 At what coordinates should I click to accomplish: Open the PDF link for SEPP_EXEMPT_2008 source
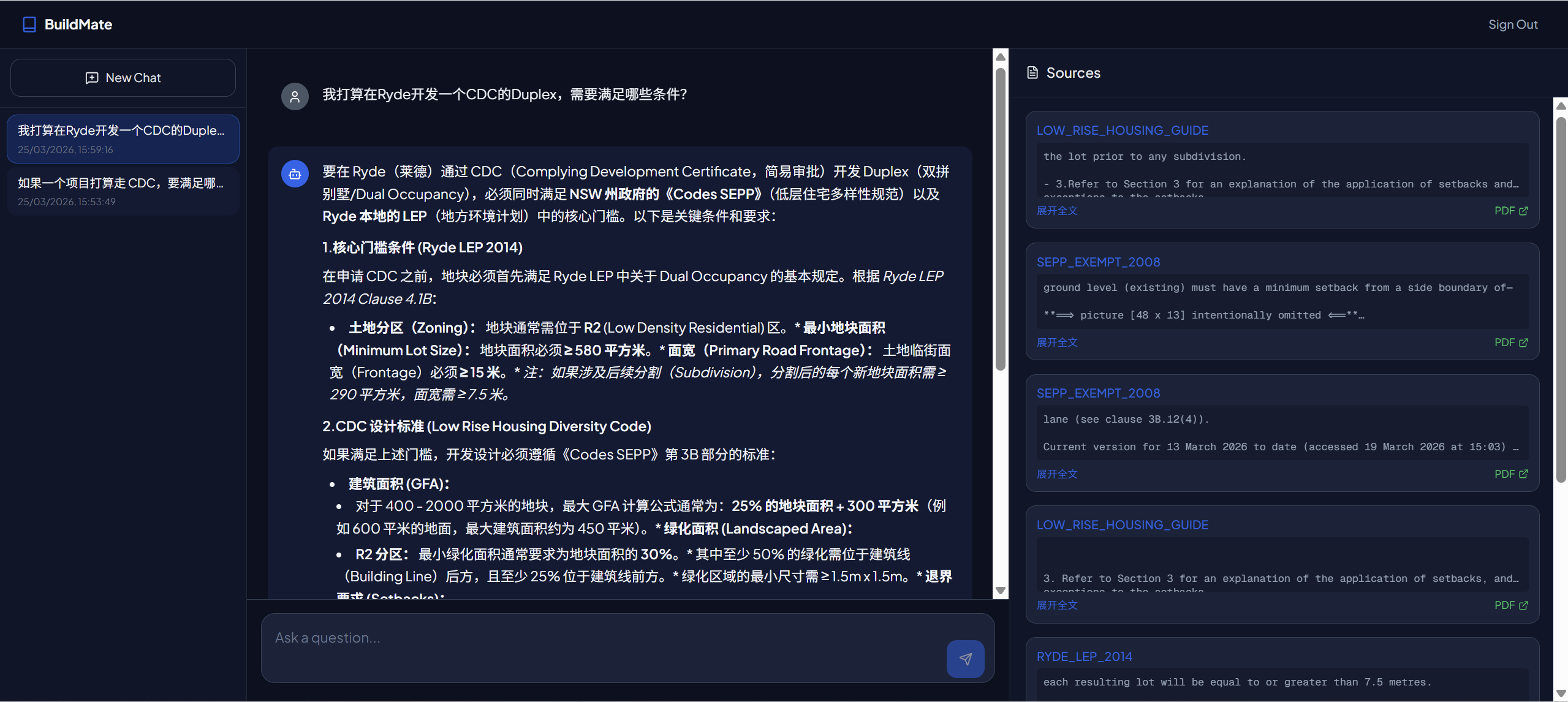[1510, 342]
